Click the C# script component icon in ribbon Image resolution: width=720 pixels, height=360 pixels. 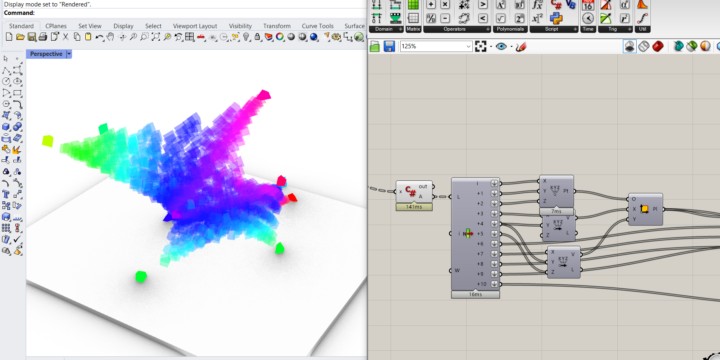pyautogui.click(x=556, y=5)
